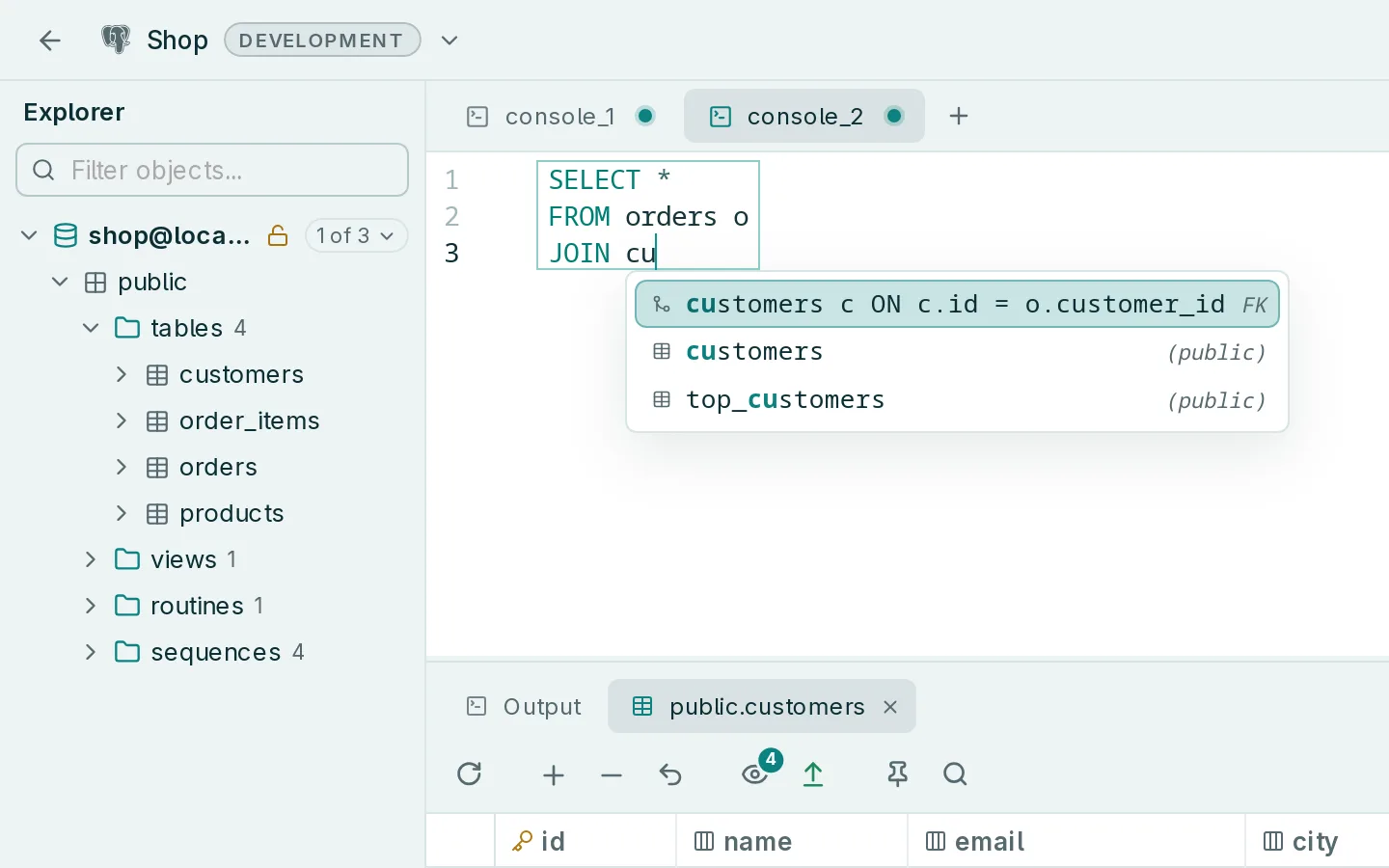
Task: Click the PostgreSQL elephant logo
Action: click(116, 40)
